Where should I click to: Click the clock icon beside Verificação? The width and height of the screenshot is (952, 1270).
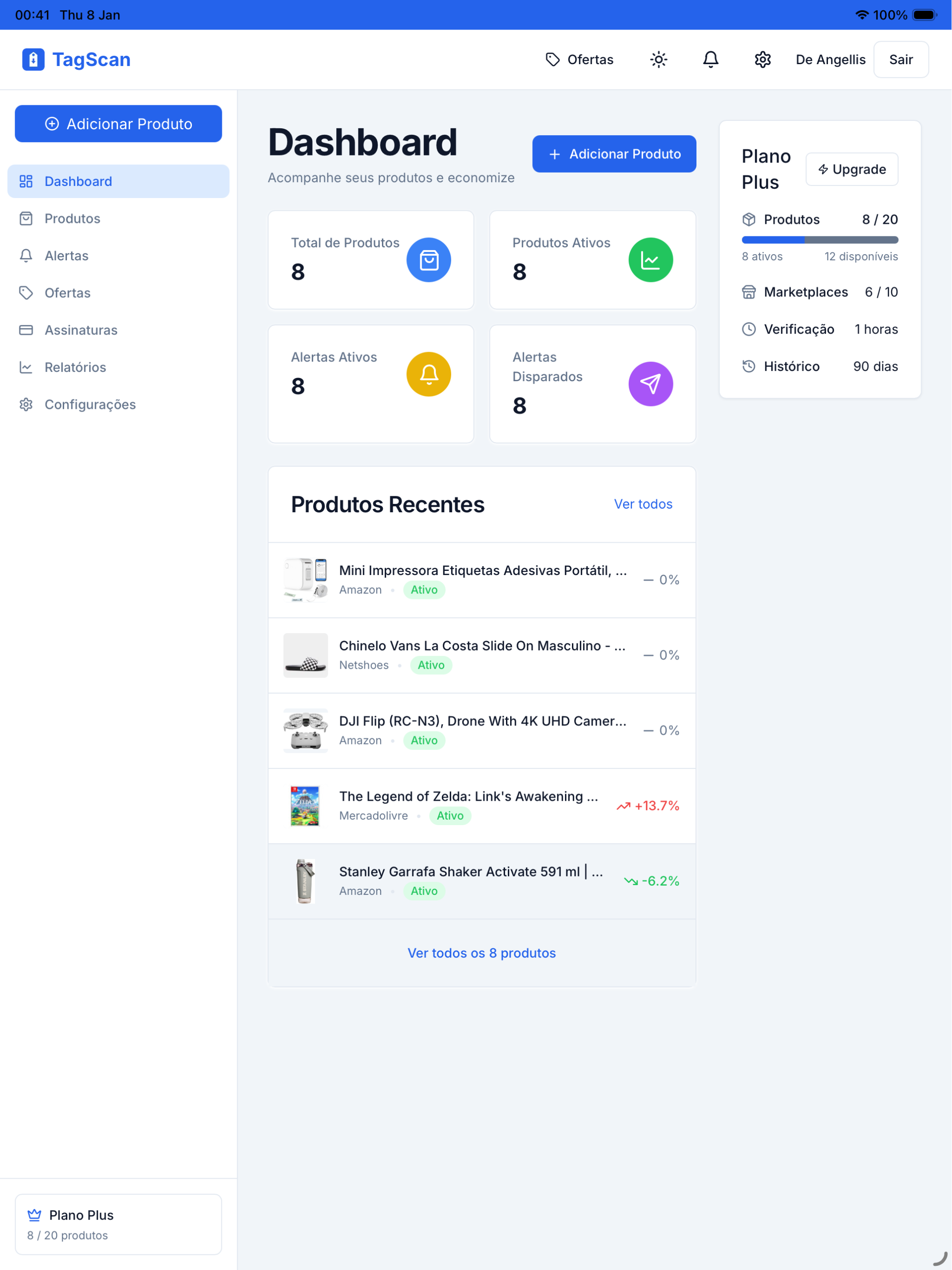tap(748, 329)
